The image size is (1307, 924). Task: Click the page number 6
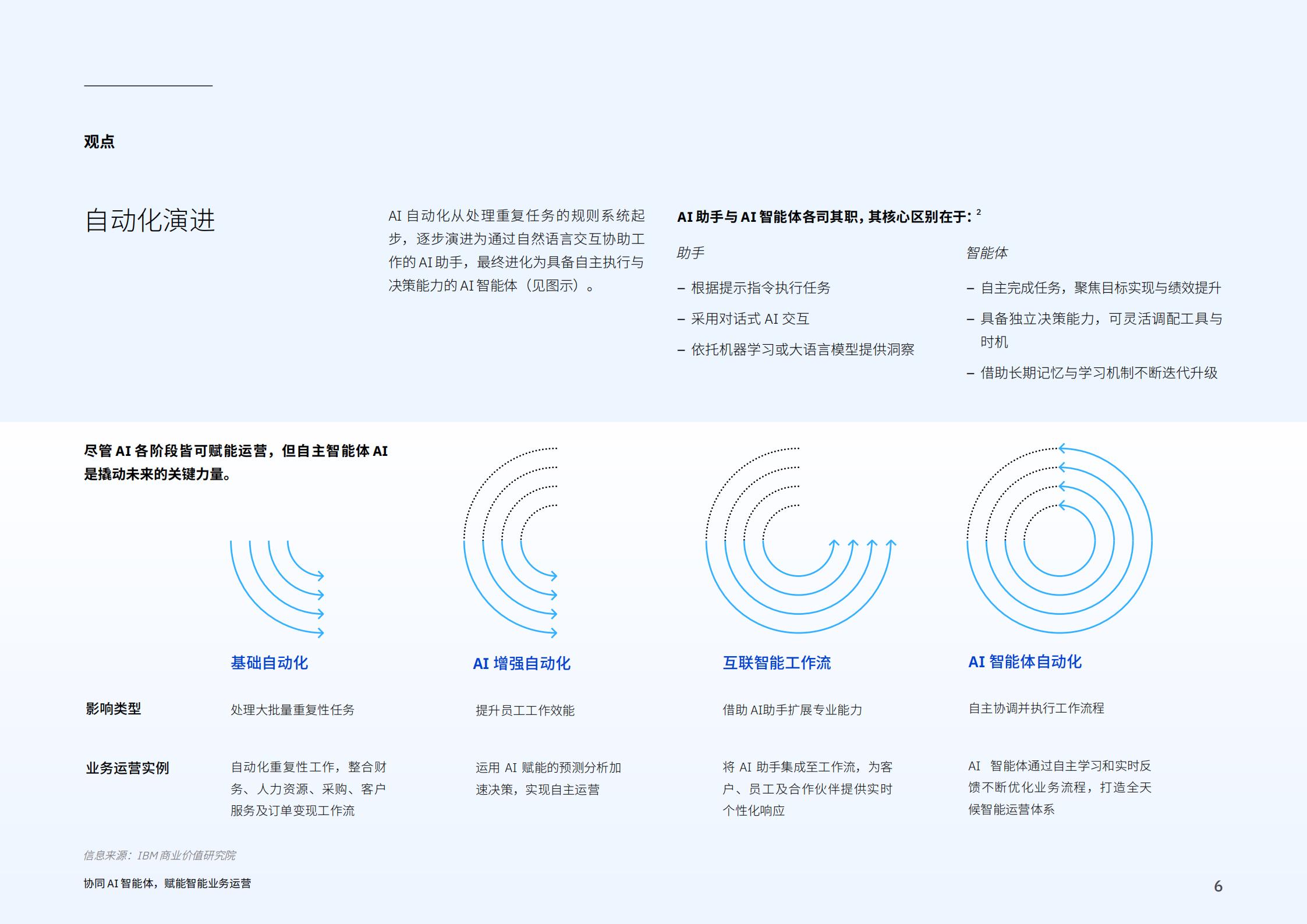[x=1218, y=886]
